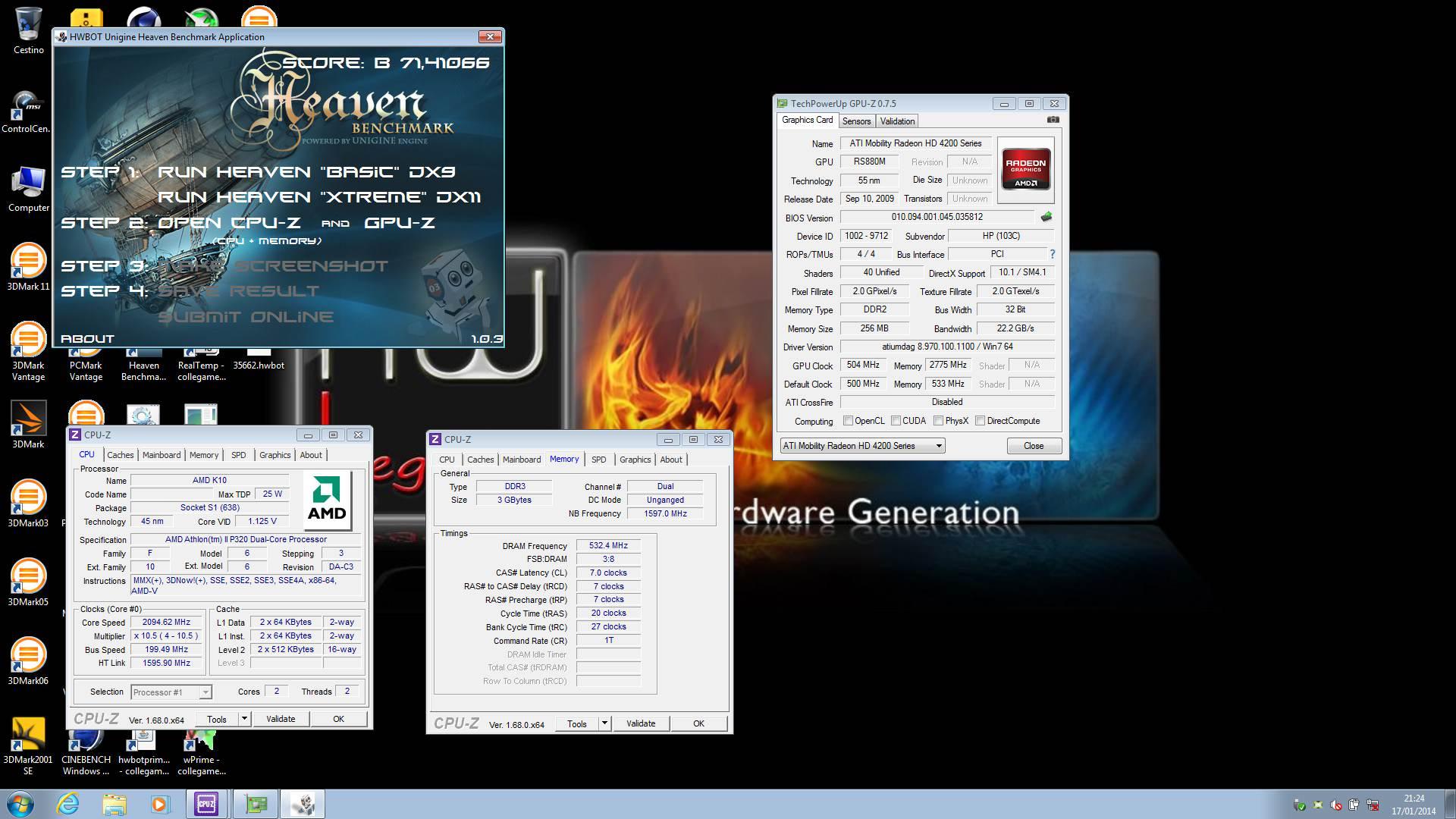Click the AMD logo in CPU-Z
This screenshot has width=1456, height=819.
(x=327, y=500)
